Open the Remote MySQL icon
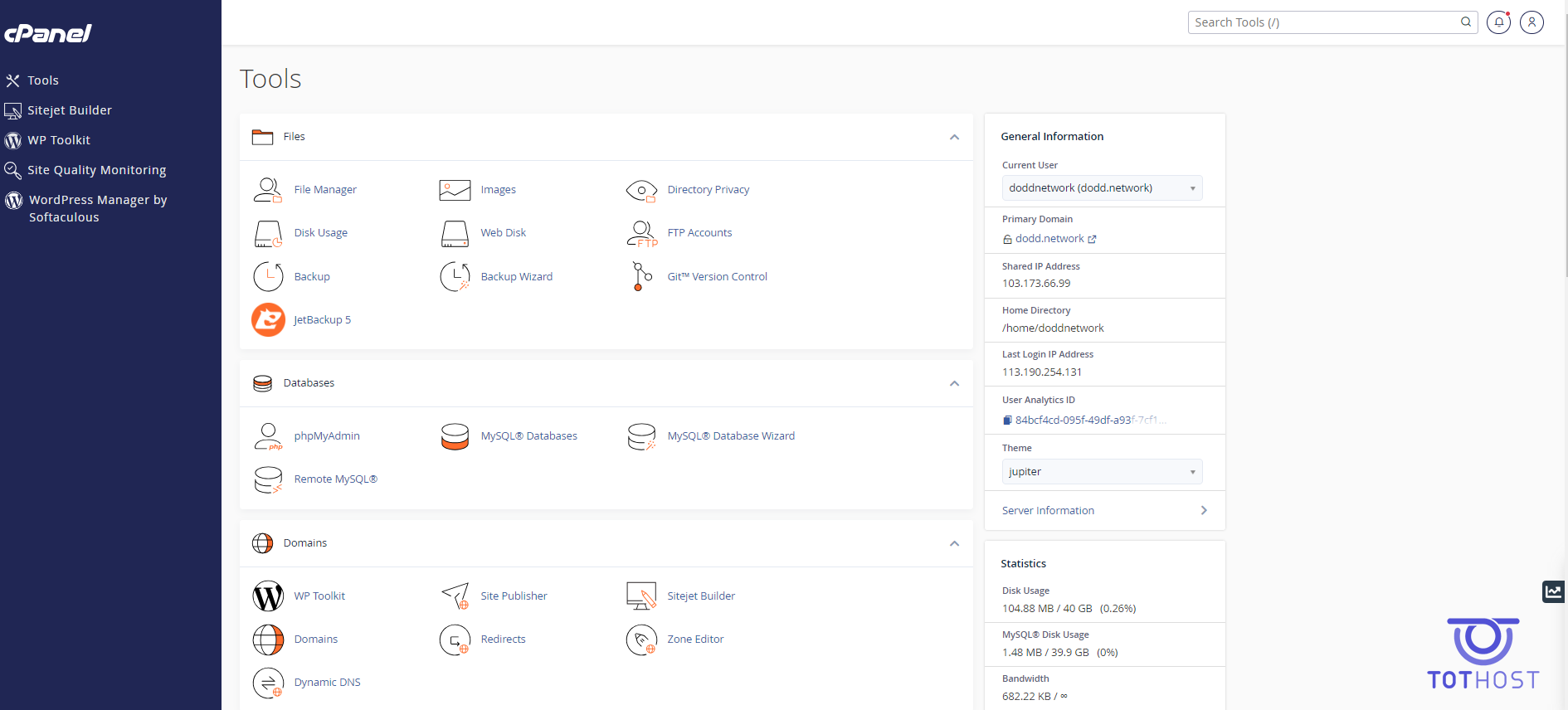The height and width of the screenshot is (710, 1568). [268, 479]
